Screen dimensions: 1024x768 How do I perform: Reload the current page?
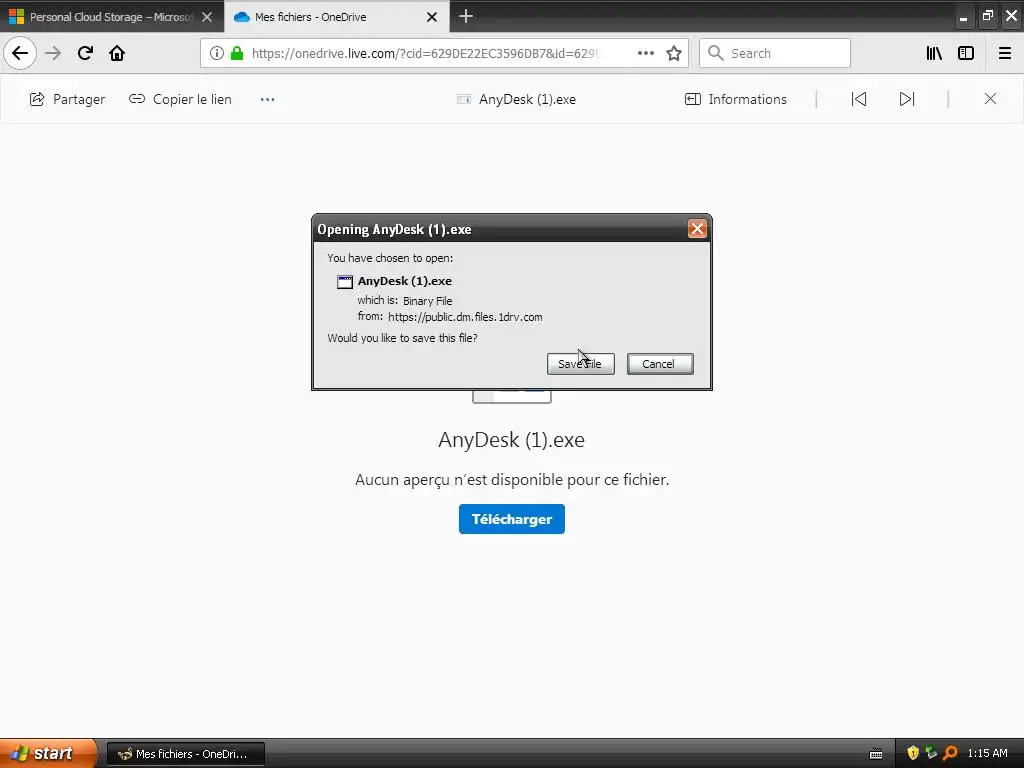85,53
